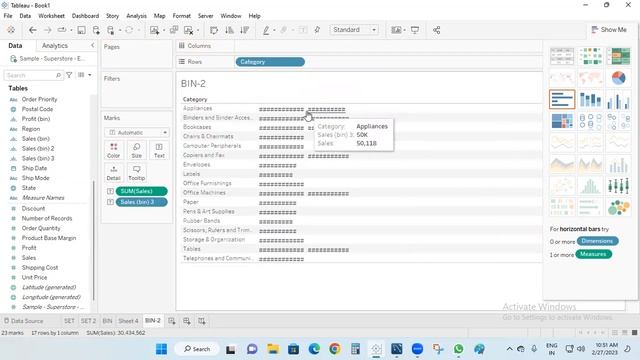This screenshot has height=360, width=640.
Task: Click the Tableau start page logo icon
Action: (x=11, y=30)
